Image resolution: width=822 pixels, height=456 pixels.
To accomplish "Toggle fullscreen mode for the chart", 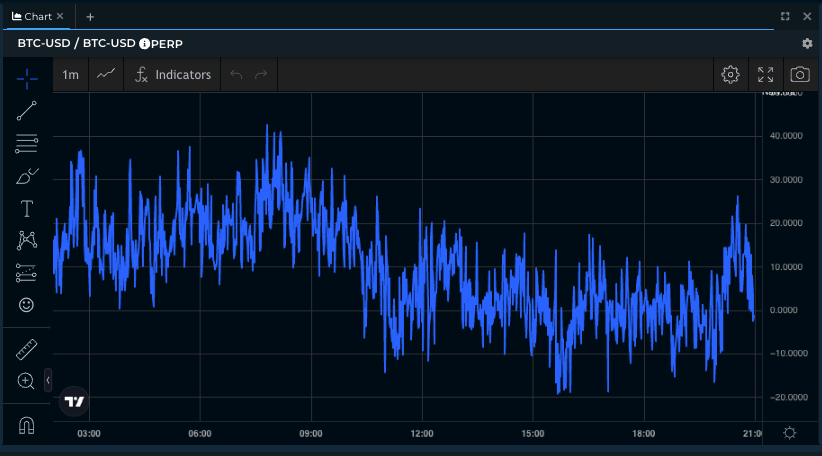I will click(765, 75).
